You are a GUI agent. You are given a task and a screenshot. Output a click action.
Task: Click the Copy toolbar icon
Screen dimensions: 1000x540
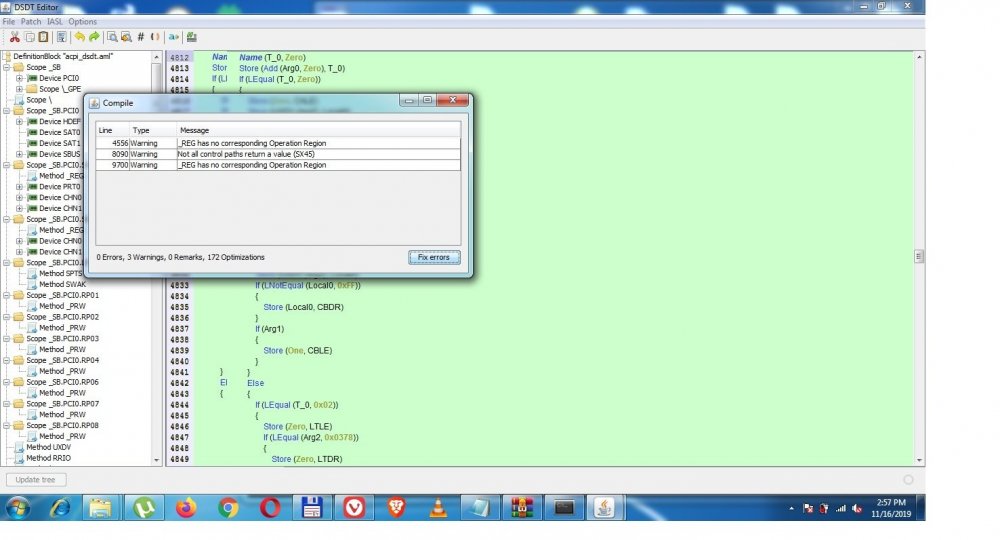coord(29,37)
